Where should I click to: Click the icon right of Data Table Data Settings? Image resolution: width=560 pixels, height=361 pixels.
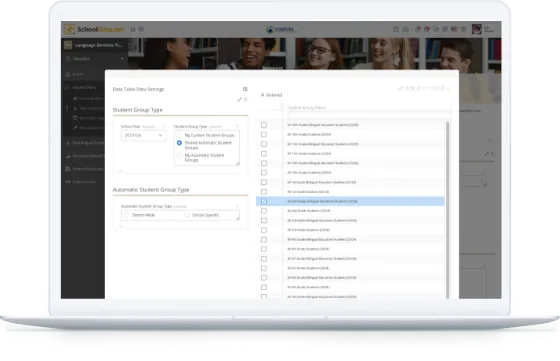245,89
